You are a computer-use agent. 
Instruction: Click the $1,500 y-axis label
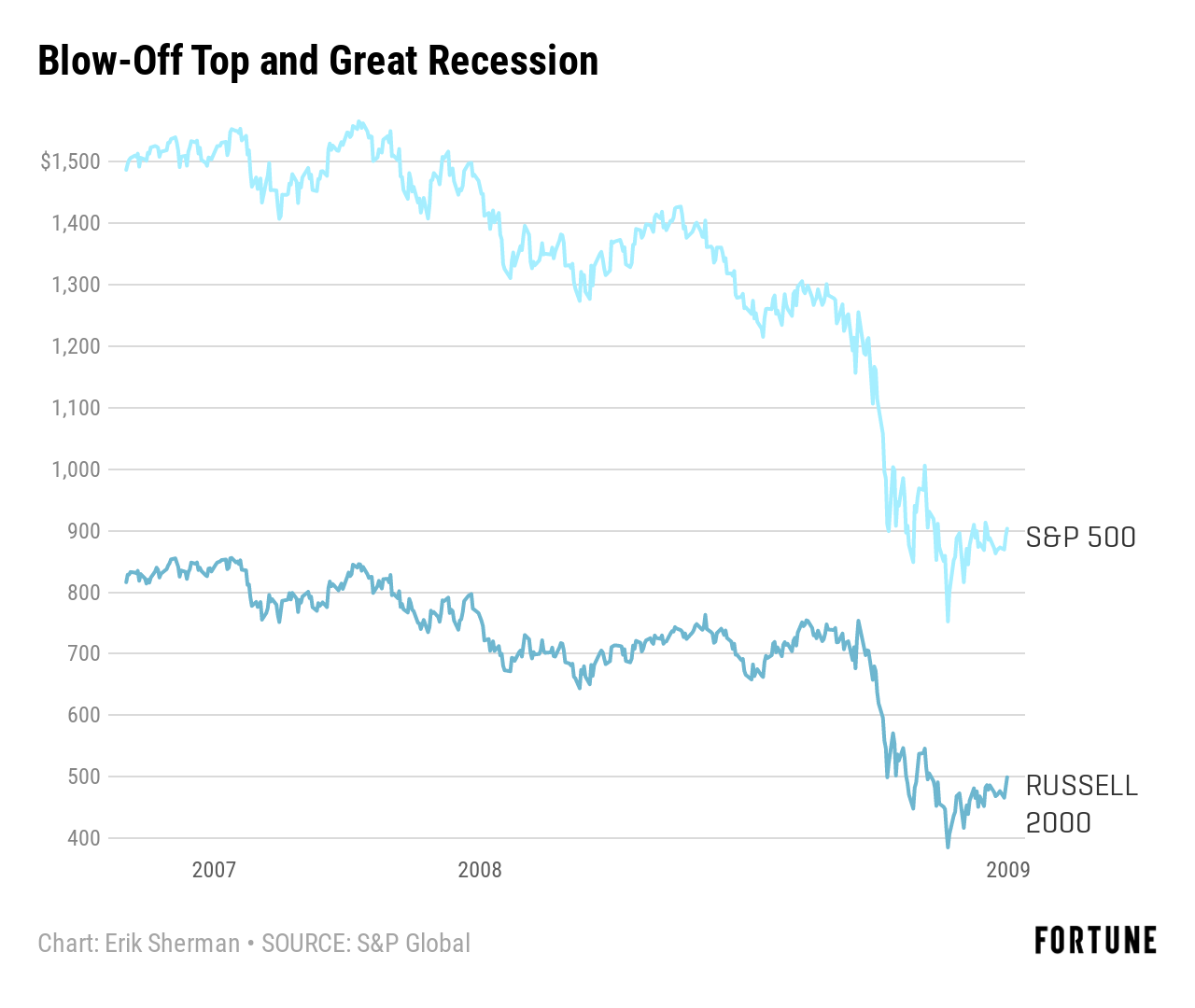point(70,161)
